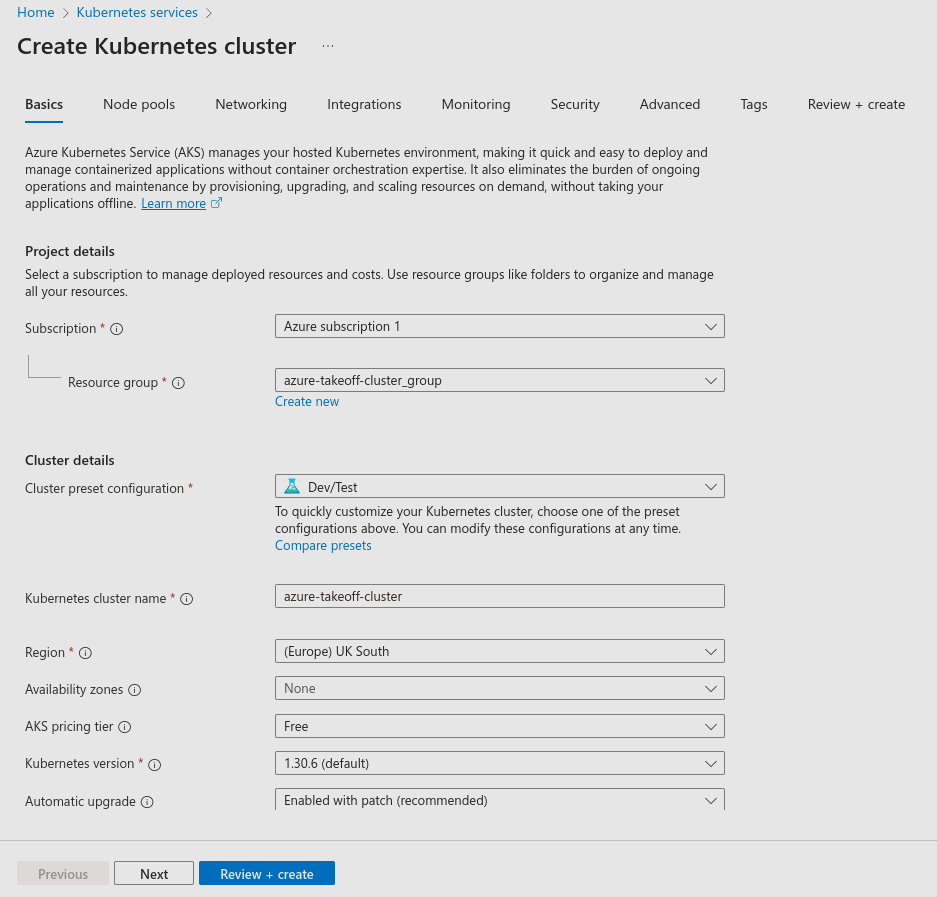This screenshot has height=897, width=937.
Task: Open the Subscription info tooltip icon
Action: tap(116, 328)
